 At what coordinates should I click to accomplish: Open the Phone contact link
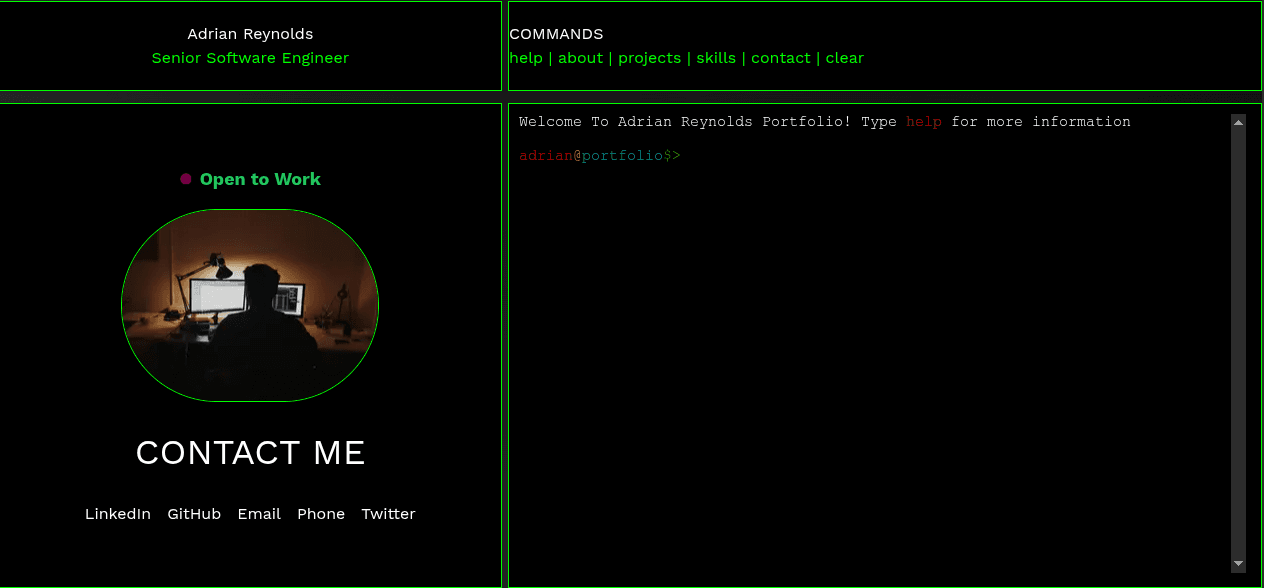pyautogui.click(x=321, y=513)
